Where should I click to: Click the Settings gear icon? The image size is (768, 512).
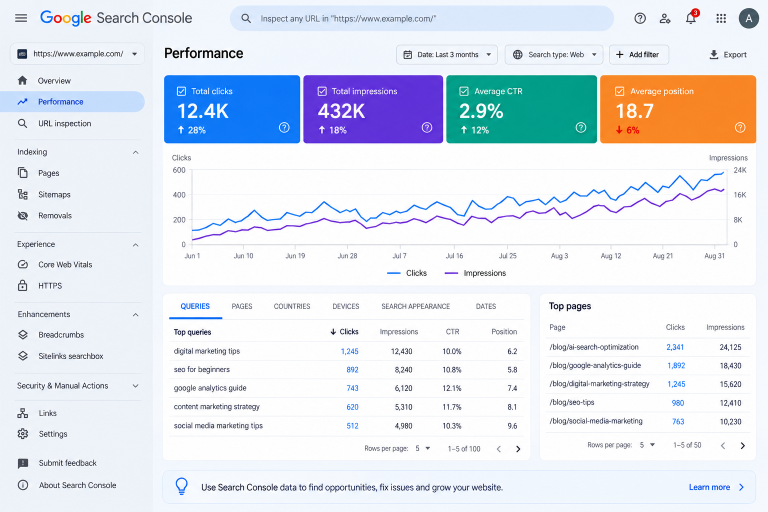pos(23,434)
